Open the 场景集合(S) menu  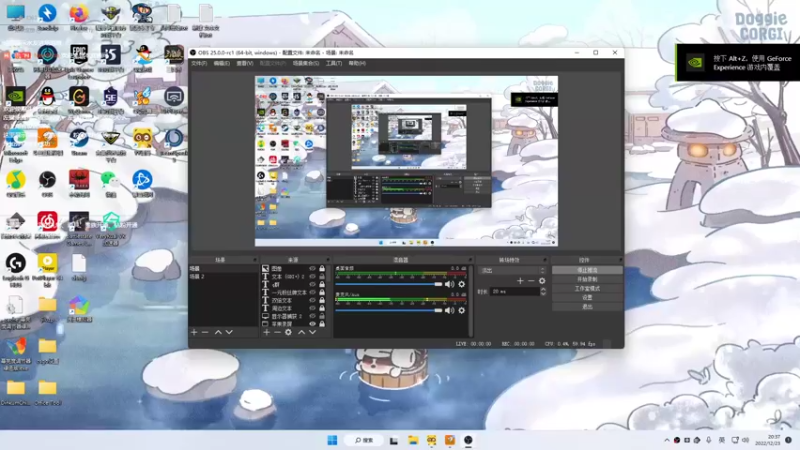[306, 63]
